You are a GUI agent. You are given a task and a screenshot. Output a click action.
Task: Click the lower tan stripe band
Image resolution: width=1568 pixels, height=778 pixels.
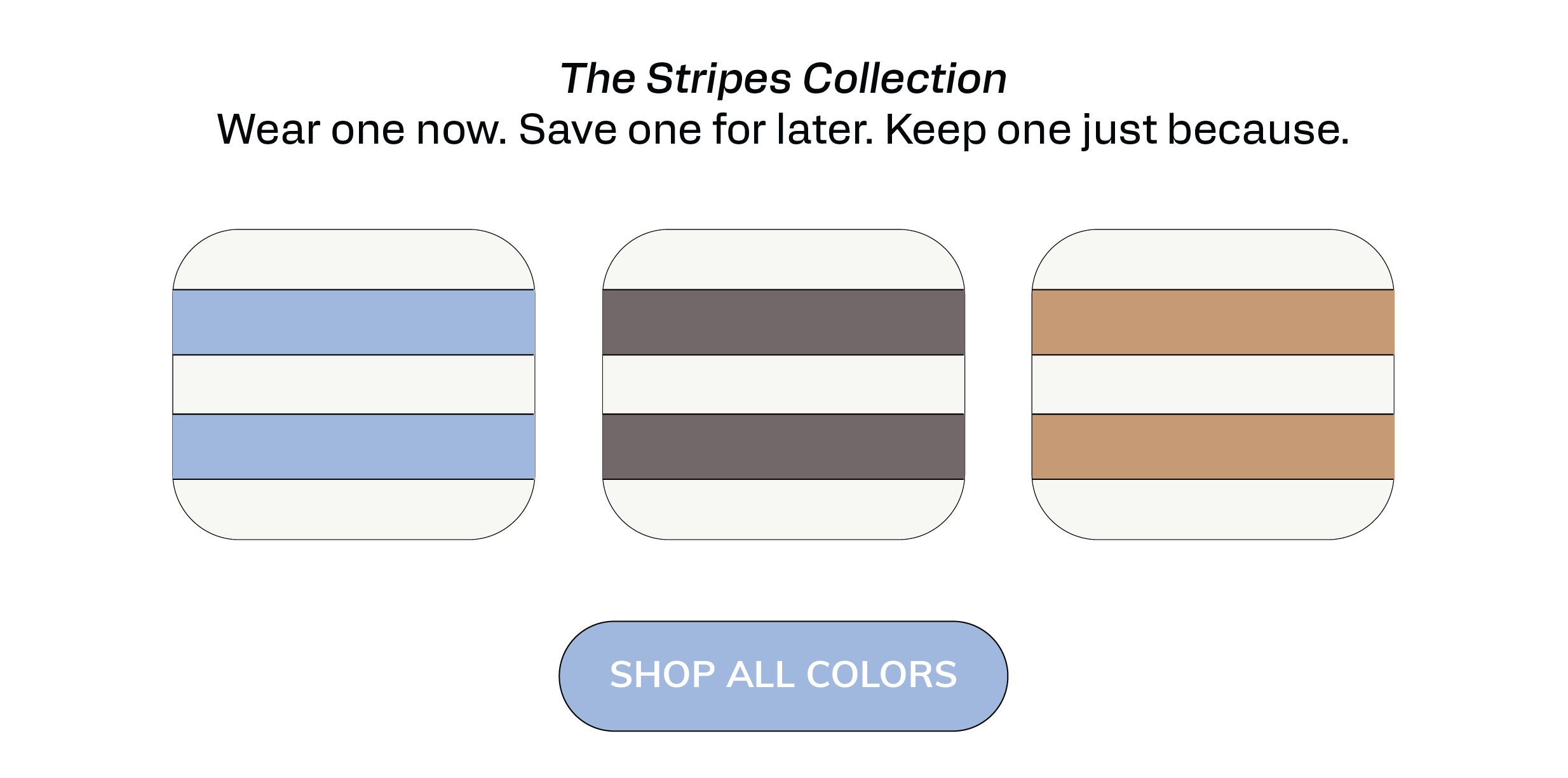[1213, 447]
